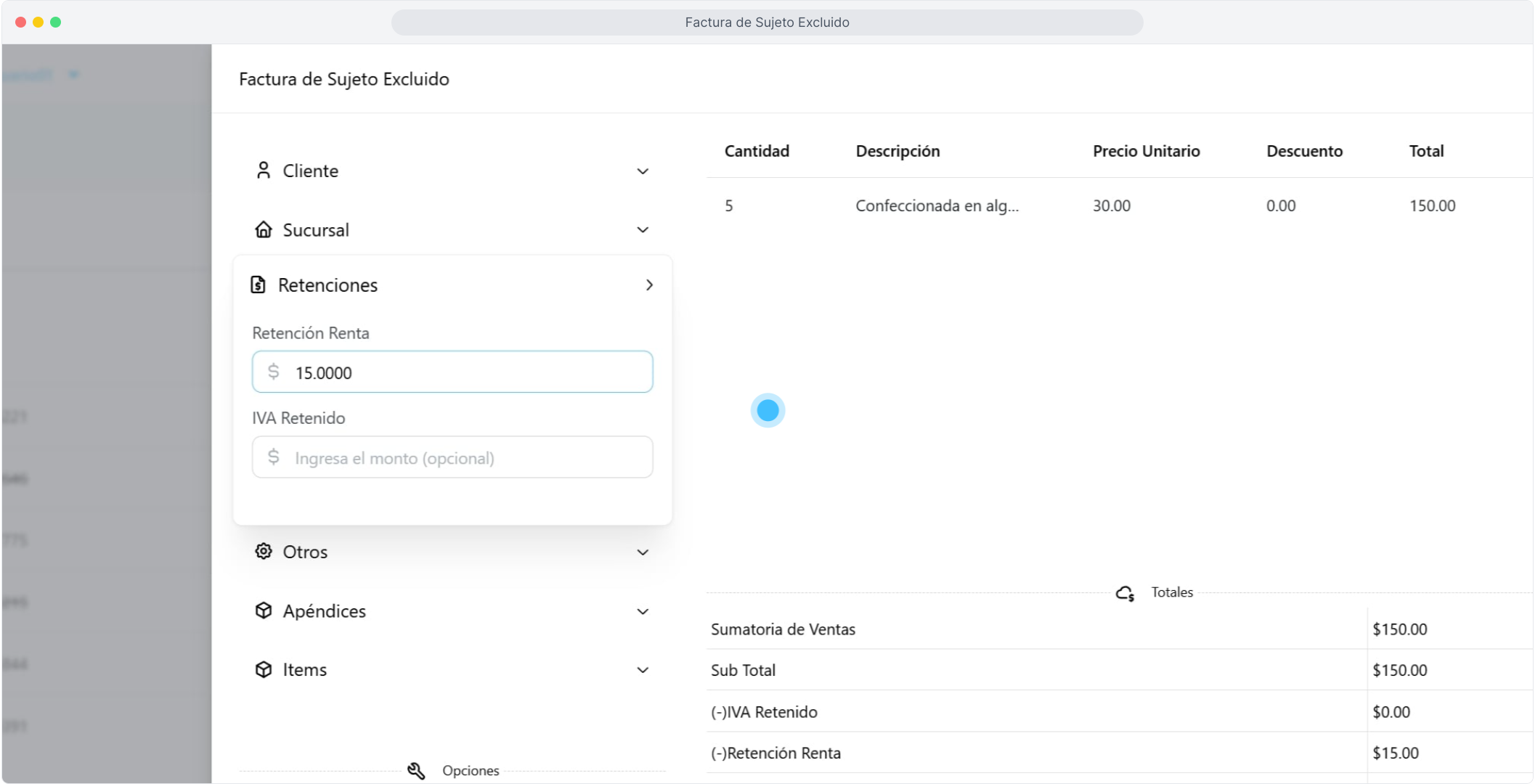The width and height of the screenshot is (1535, 784).
Task: Expand the Sucursal section chevron
Action: [x=643, y=230]
